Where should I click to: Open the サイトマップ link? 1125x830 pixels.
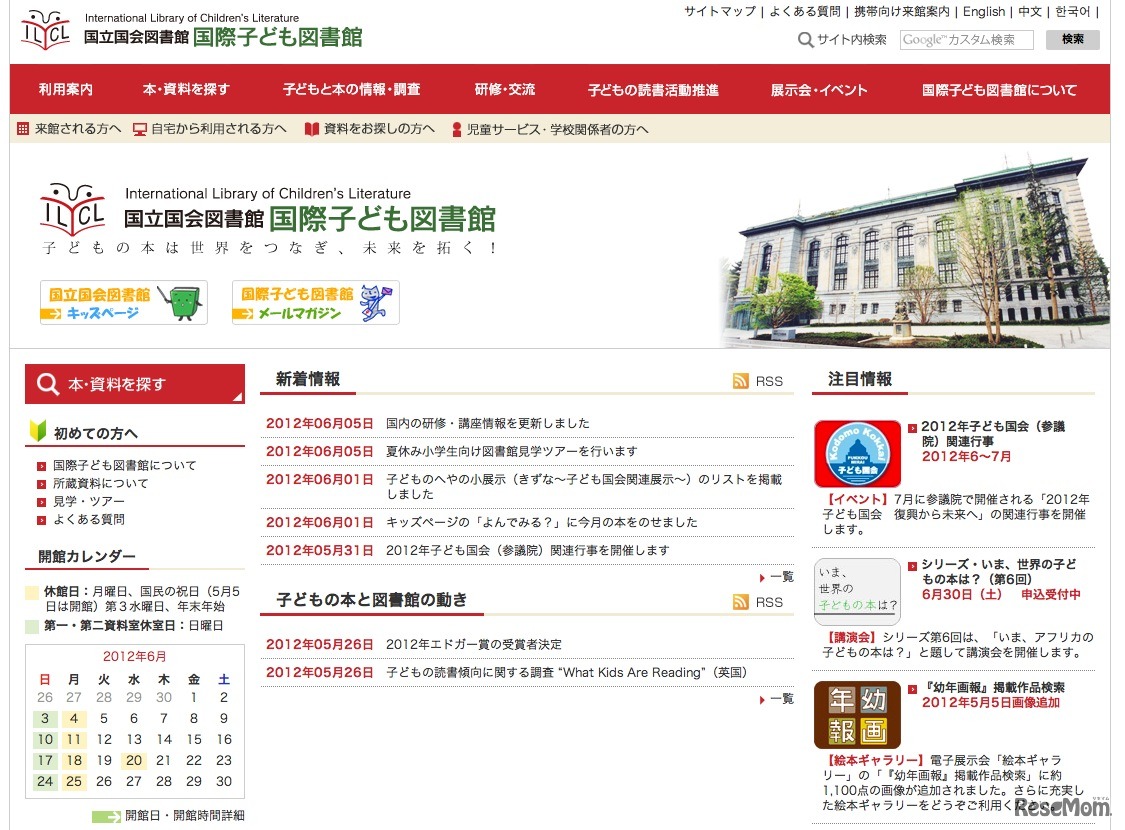(720, 11)
